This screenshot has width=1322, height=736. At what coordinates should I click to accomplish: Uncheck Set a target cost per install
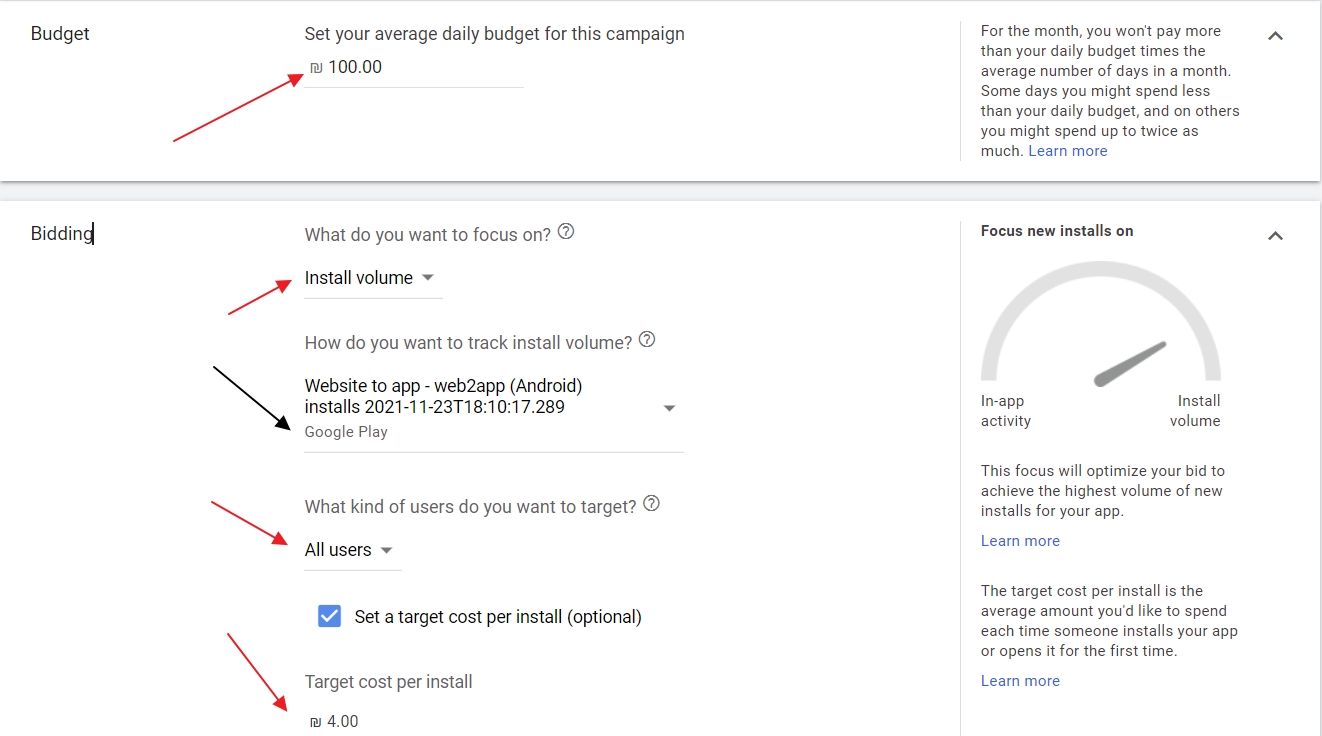329,616
